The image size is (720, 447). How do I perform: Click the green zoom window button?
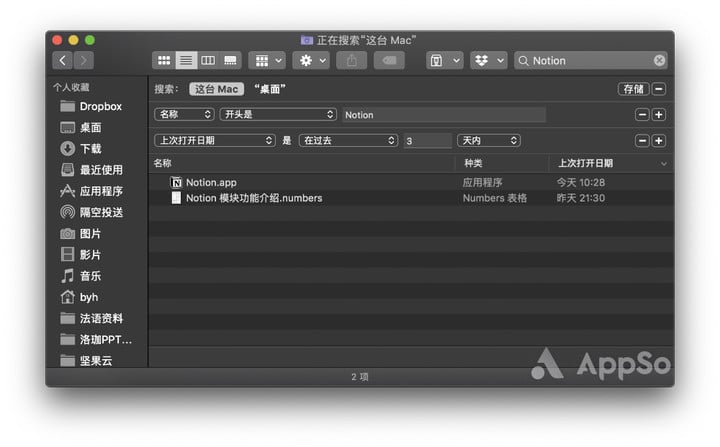point(90,40)
